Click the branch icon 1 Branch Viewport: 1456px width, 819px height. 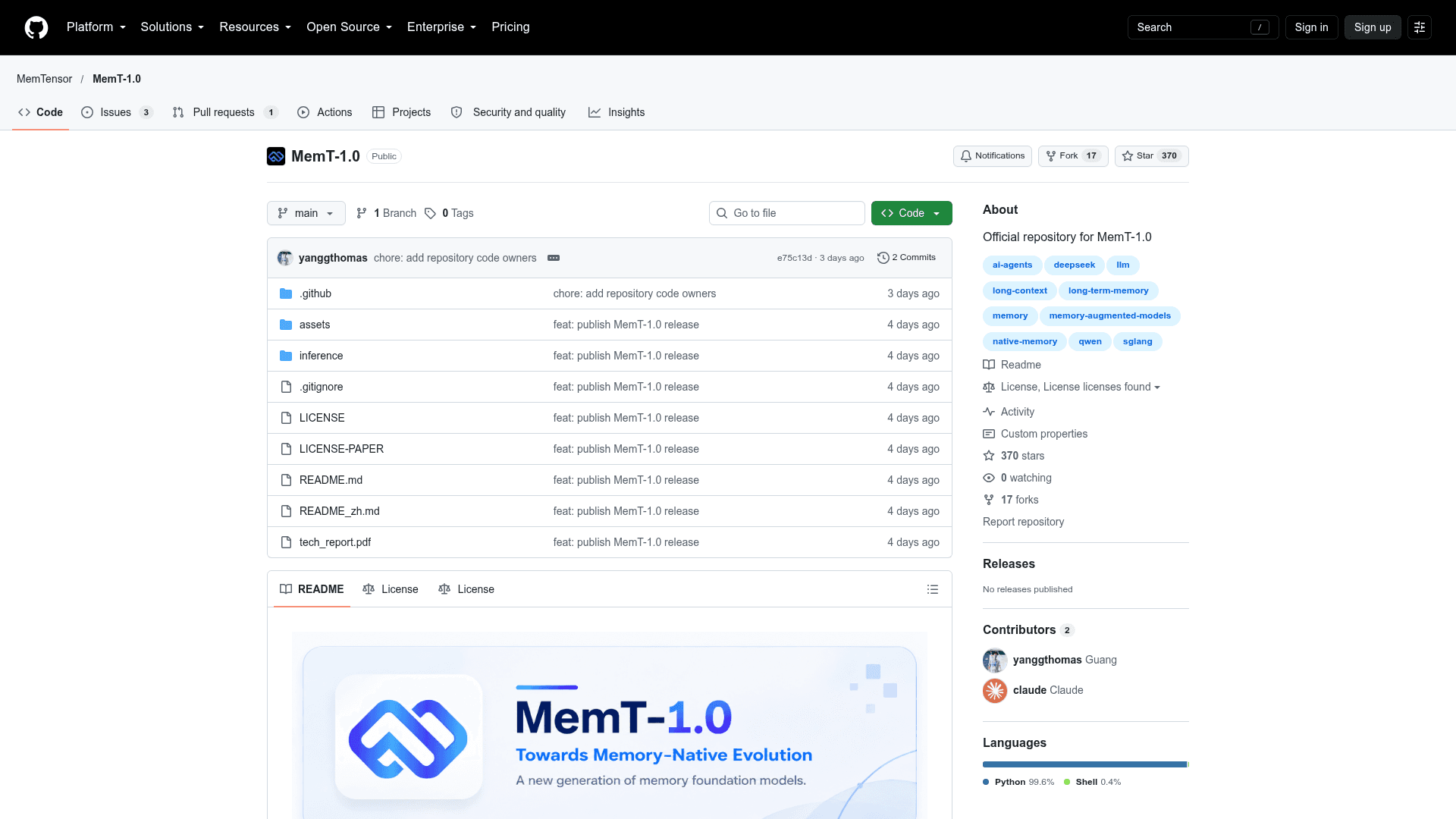coord(386,213)
